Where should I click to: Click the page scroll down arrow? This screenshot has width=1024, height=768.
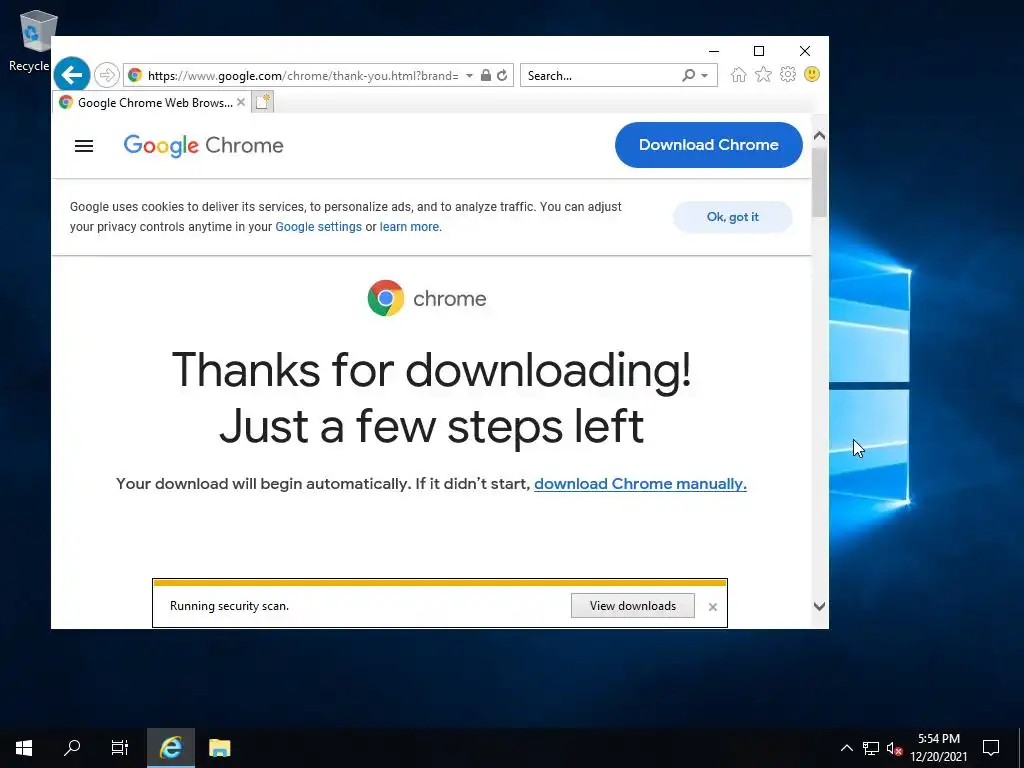click(820, 606)
